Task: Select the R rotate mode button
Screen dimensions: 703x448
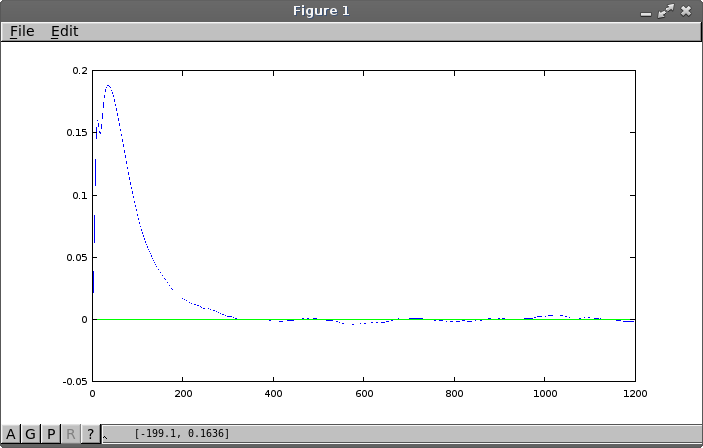Action: point(70,434)
